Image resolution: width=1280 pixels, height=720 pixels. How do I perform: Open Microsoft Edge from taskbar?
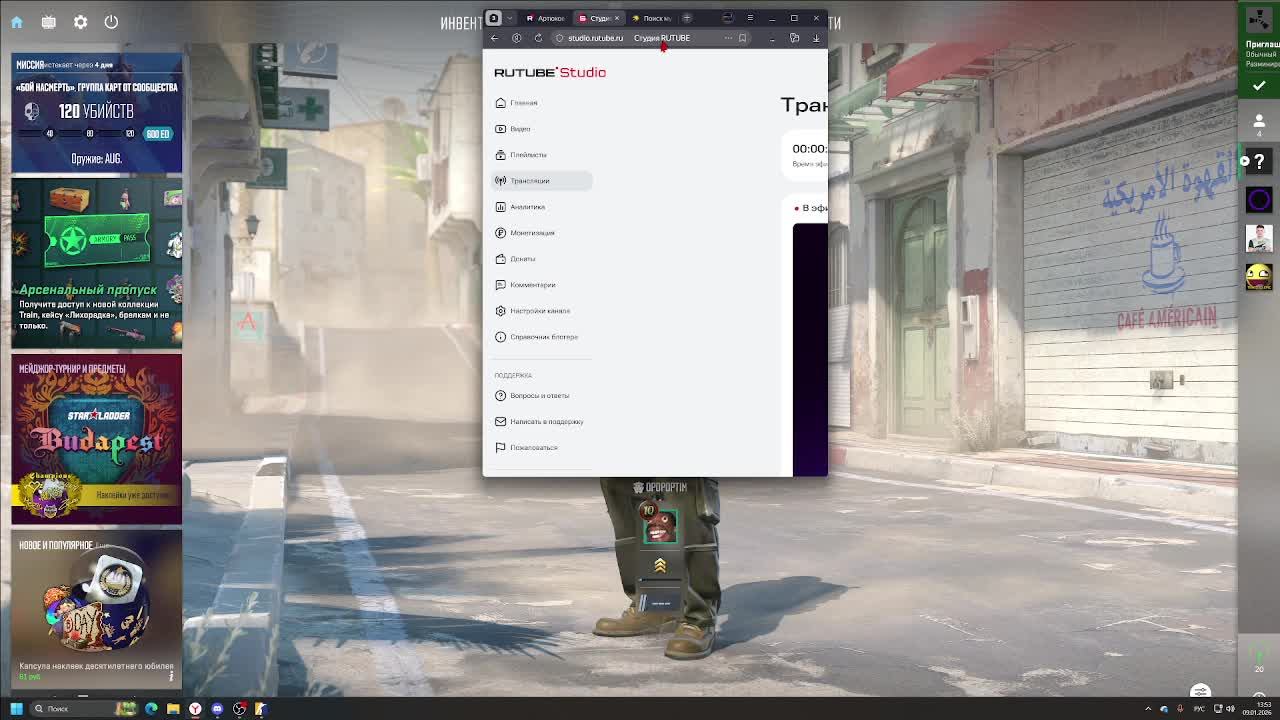tap(151, 709)
